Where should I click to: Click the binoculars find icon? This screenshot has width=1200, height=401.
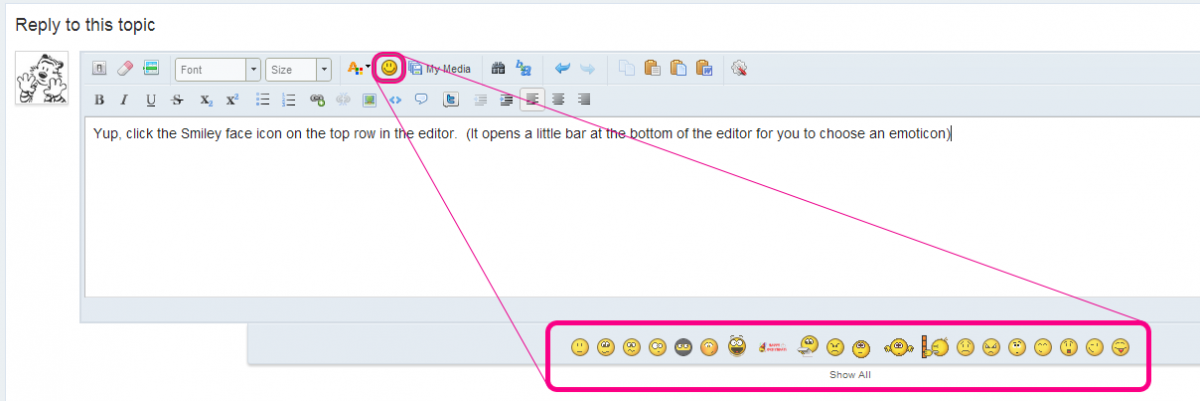pyautogui.click(x=499, y=69)
